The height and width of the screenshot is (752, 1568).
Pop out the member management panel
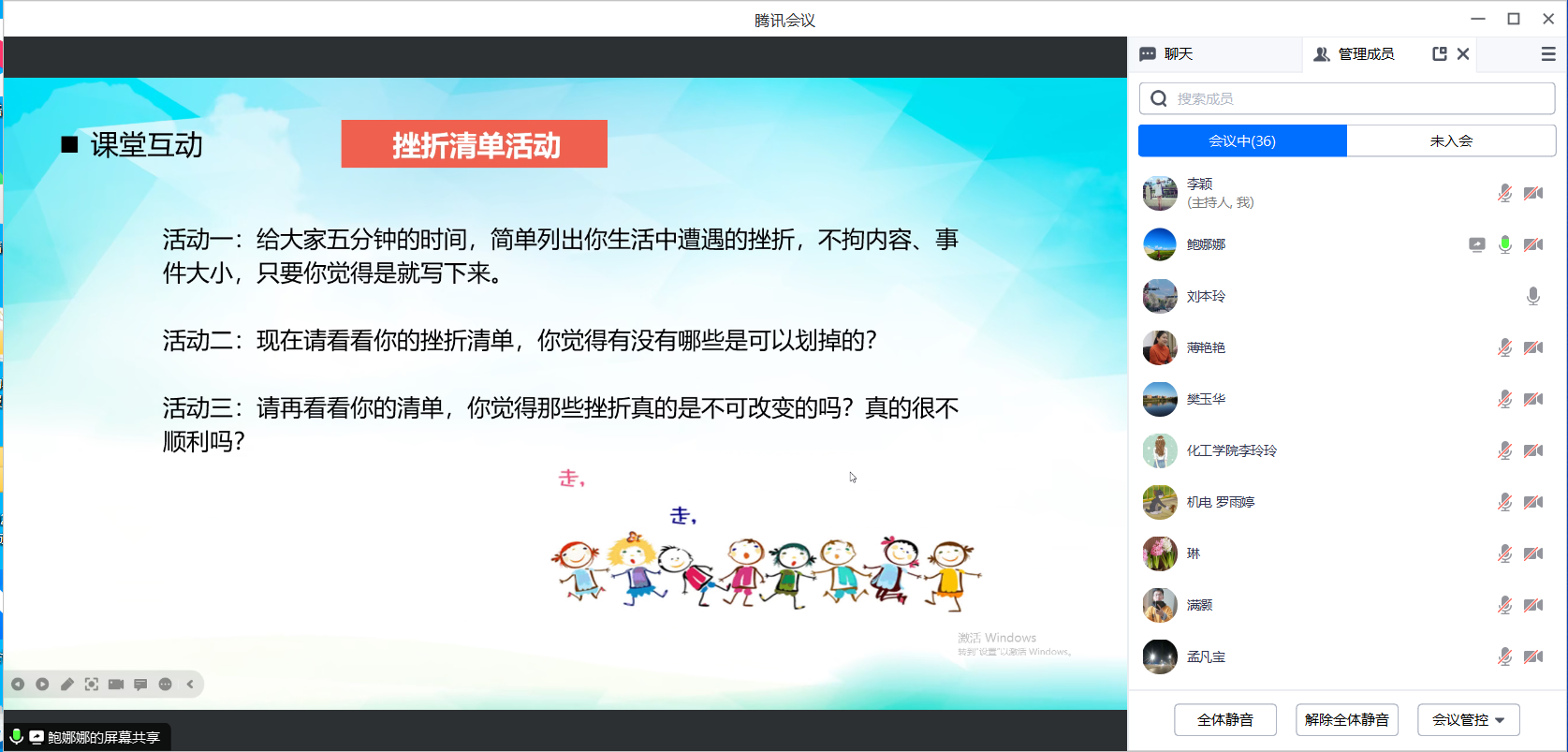(1440, 54)
